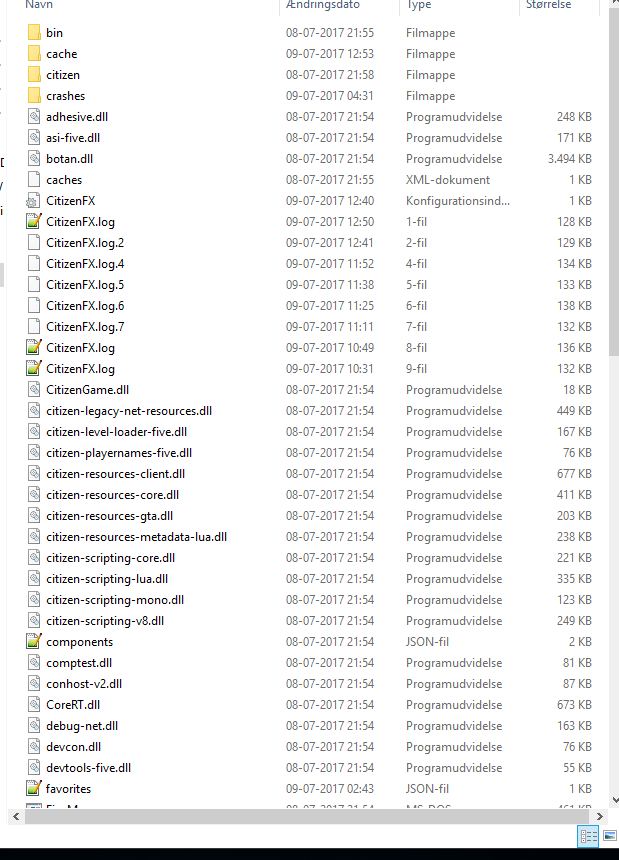
Task: Click the JSON-fil type of components
Action: click(427, 642)
